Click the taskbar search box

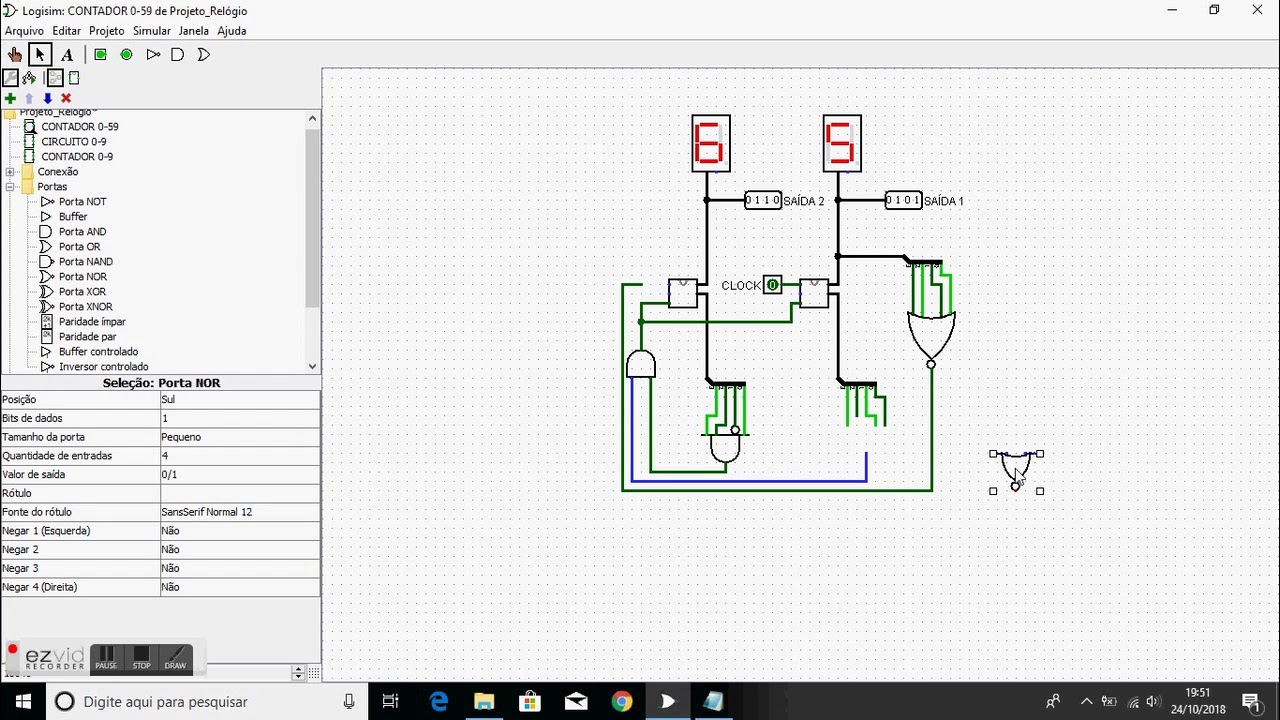[207, 701]
